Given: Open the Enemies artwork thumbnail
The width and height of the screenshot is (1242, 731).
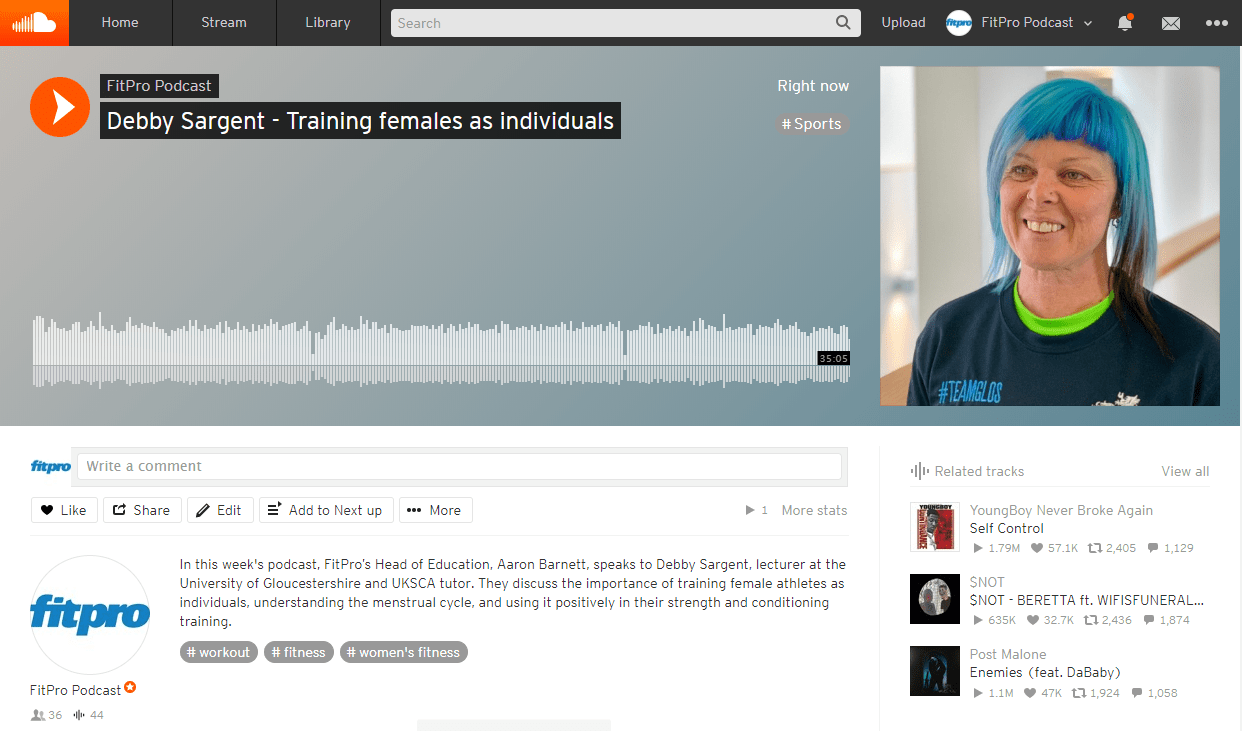Looking at the screenshot, I should click(x=935, y=671).
